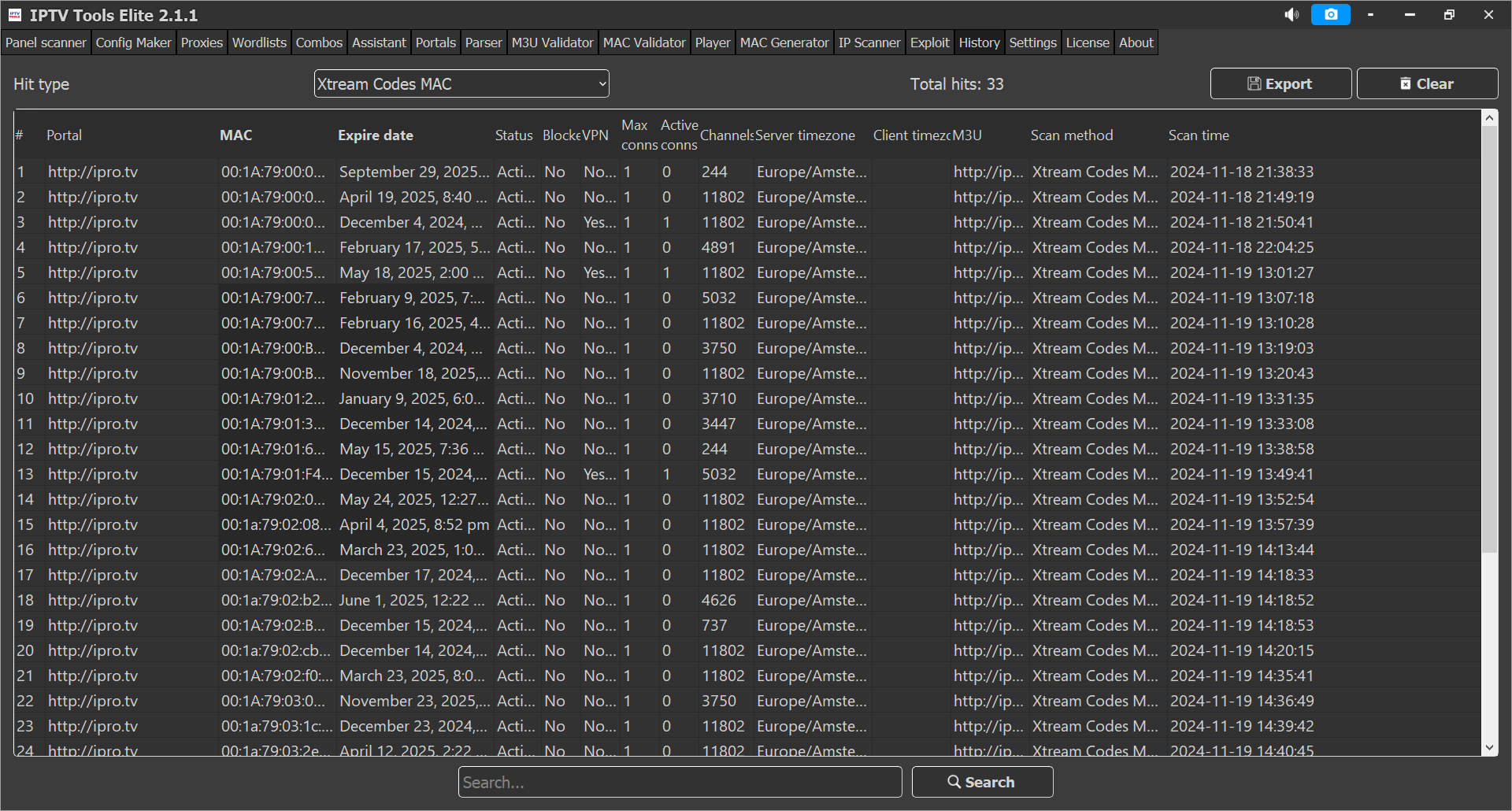Click the Search button

(982, 782)
